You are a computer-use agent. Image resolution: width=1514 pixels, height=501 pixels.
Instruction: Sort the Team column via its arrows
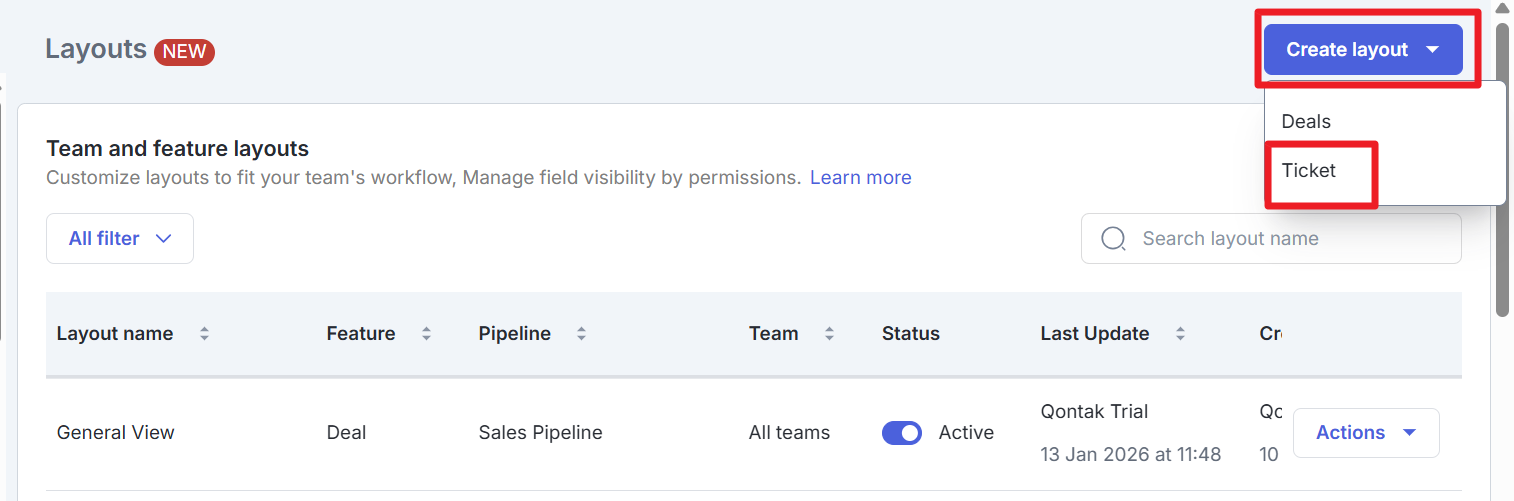coord(829,334)
